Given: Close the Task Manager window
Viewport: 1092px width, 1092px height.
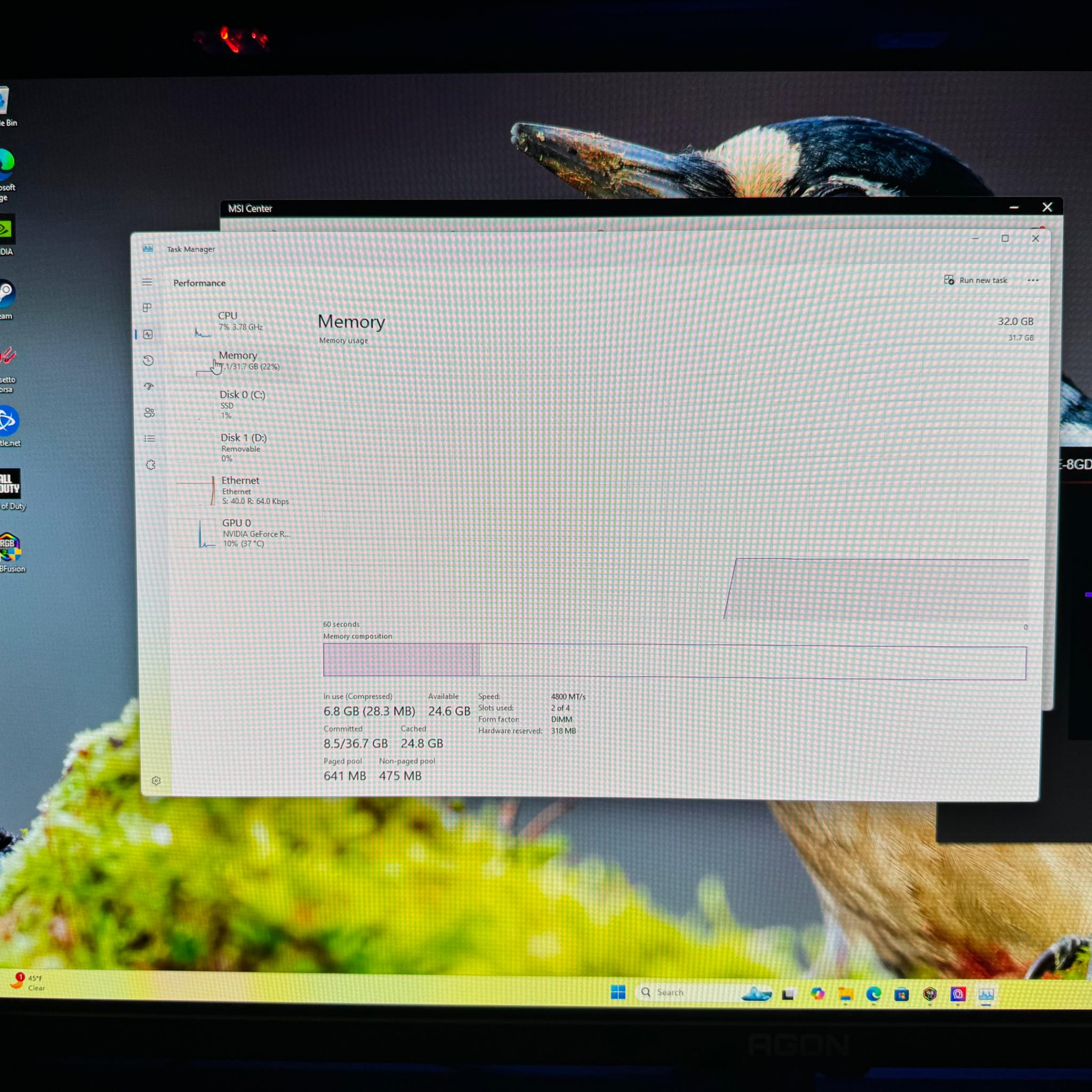Looking at the screenshot, I should click(x=1035, y=238).
